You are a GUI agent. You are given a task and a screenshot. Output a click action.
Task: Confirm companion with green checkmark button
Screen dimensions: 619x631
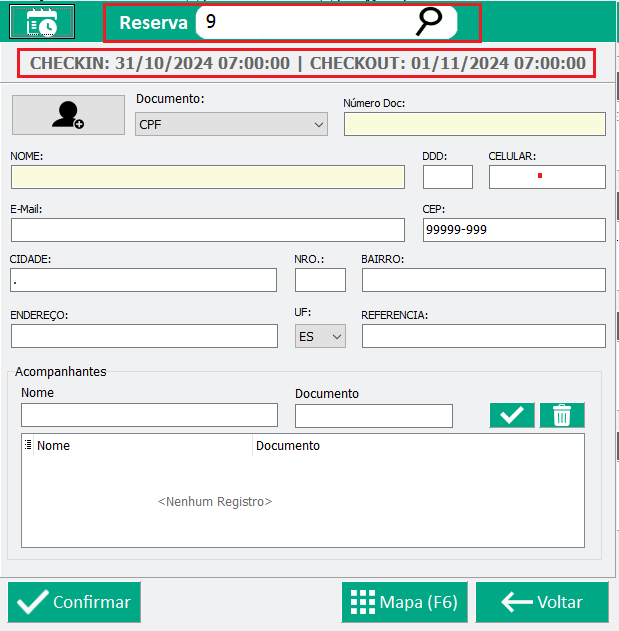point(512,415)
